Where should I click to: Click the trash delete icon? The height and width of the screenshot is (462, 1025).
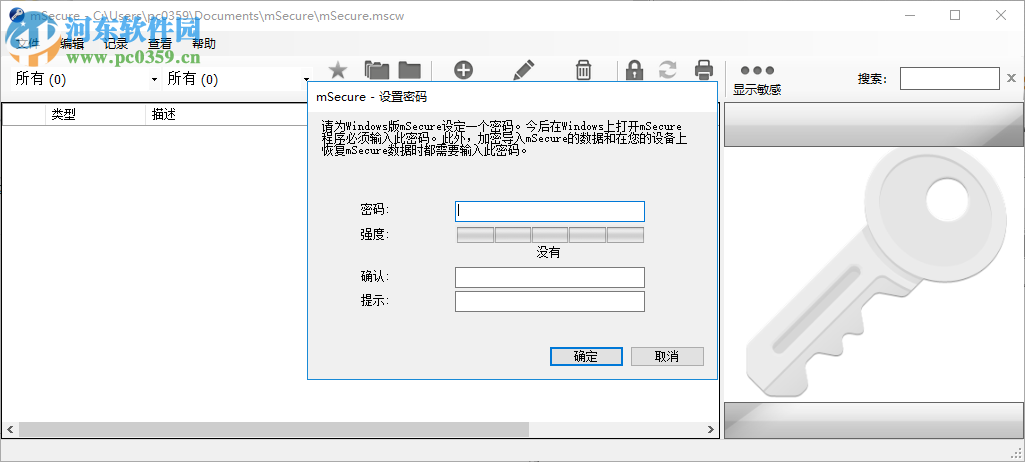(584, 71)
